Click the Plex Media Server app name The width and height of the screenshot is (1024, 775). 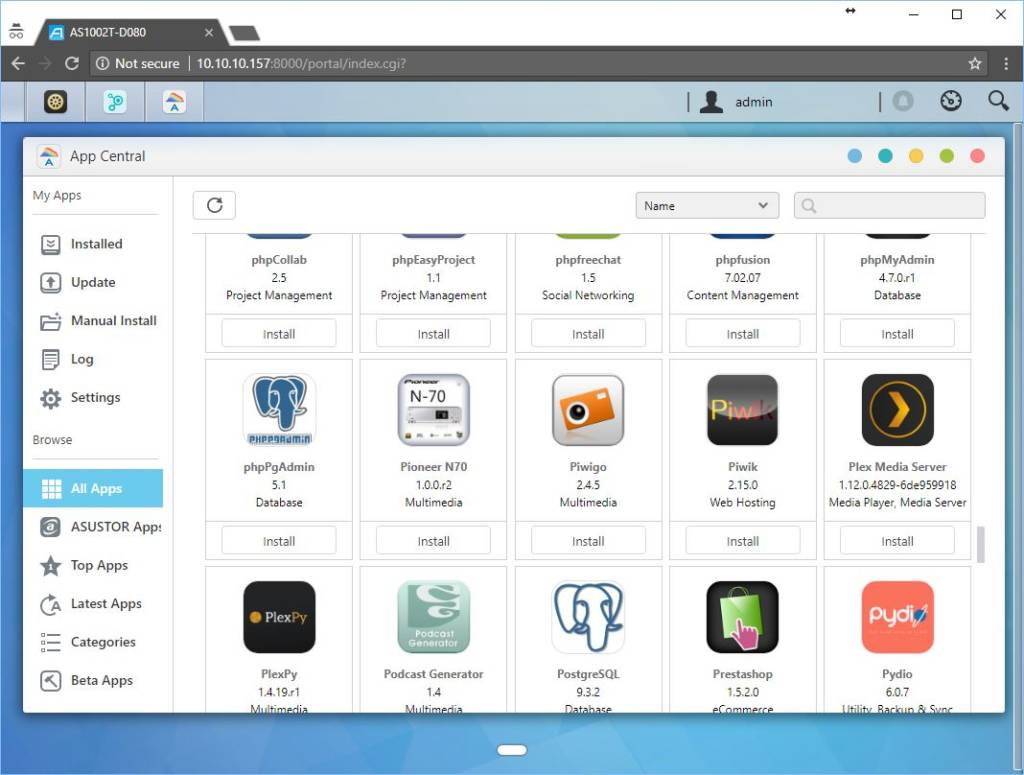coord(897,467)
